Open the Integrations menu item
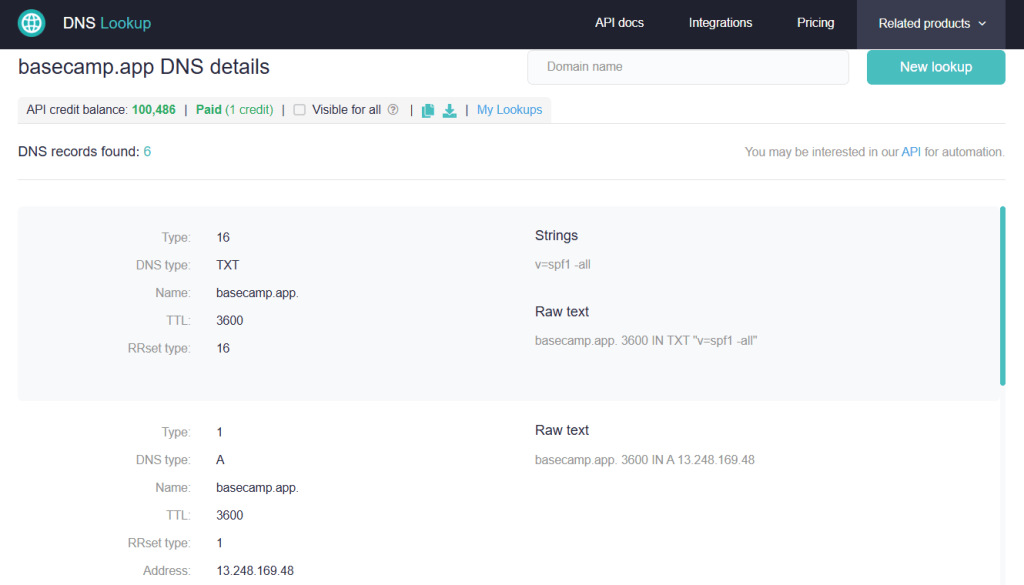 point(720,23)
